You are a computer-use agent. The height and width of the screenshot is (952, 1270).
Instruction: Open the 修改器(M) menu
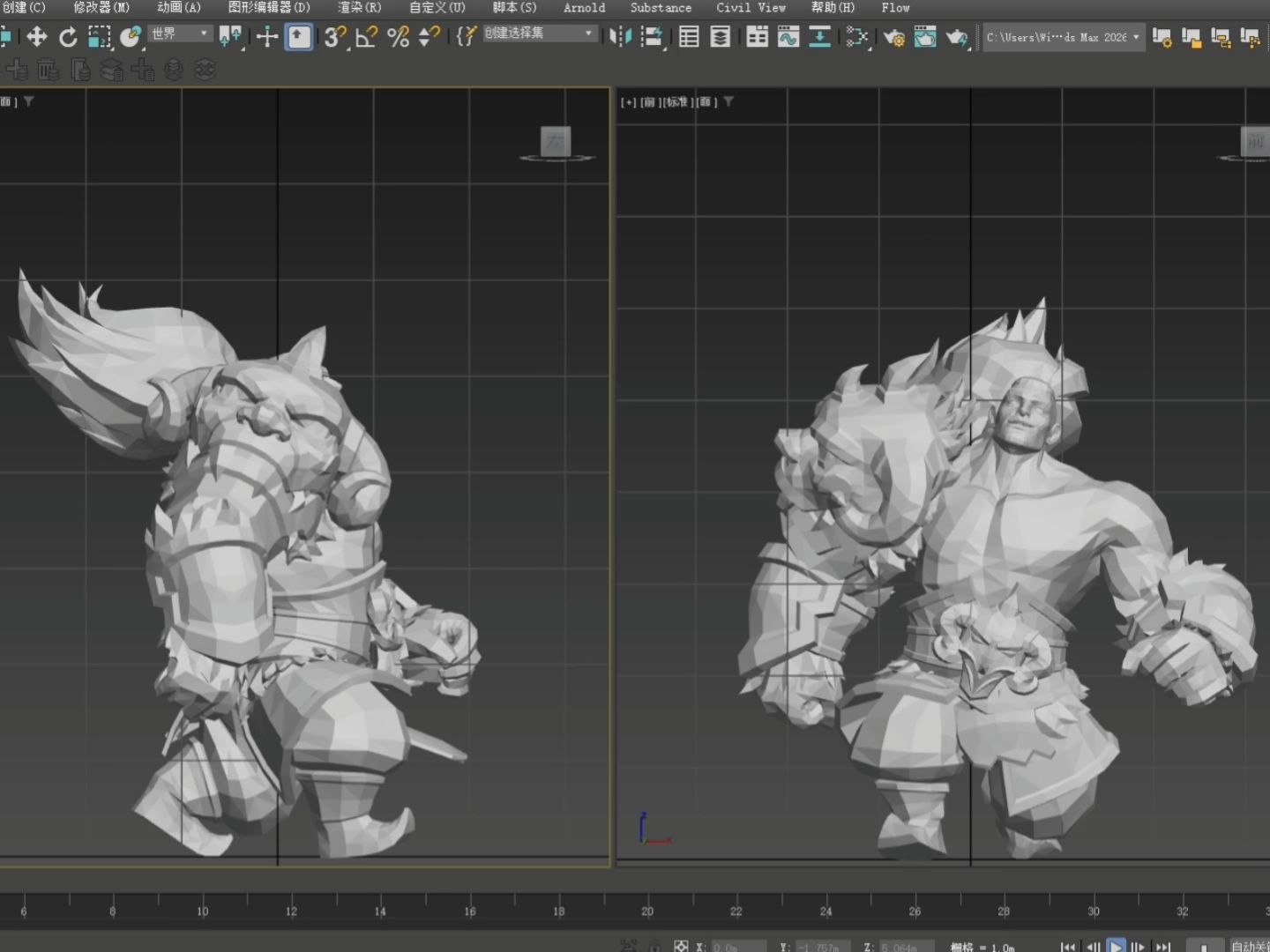101,8
